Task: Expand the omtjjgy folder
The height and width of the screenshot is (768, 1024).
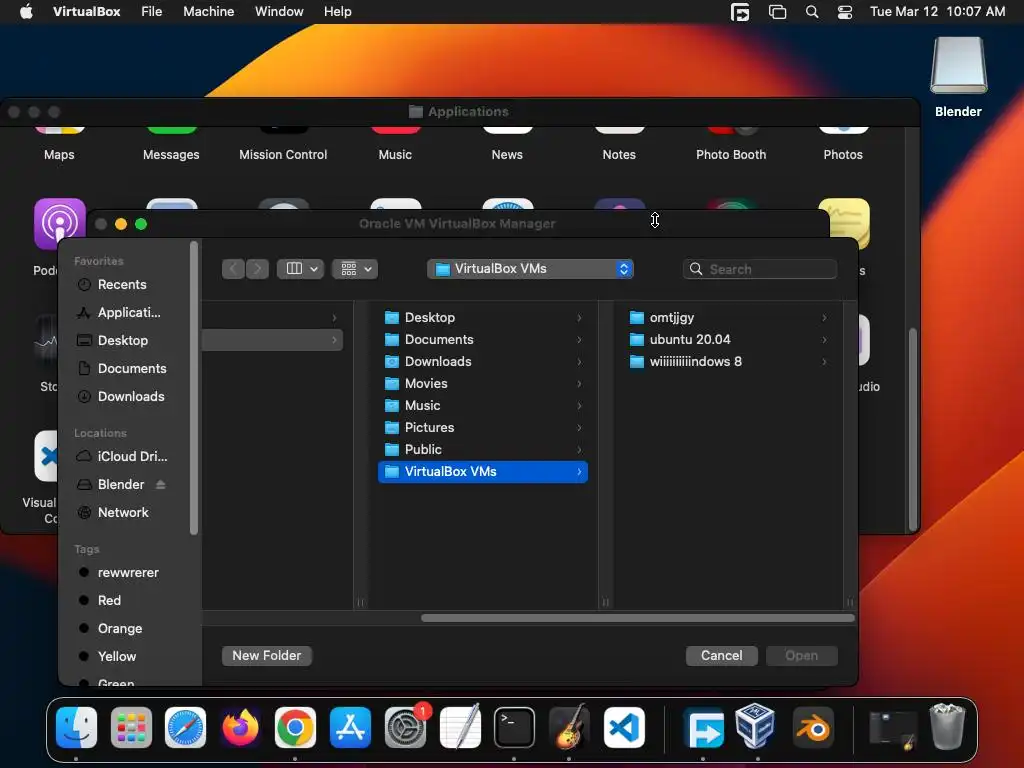Action: click(824, 317)
